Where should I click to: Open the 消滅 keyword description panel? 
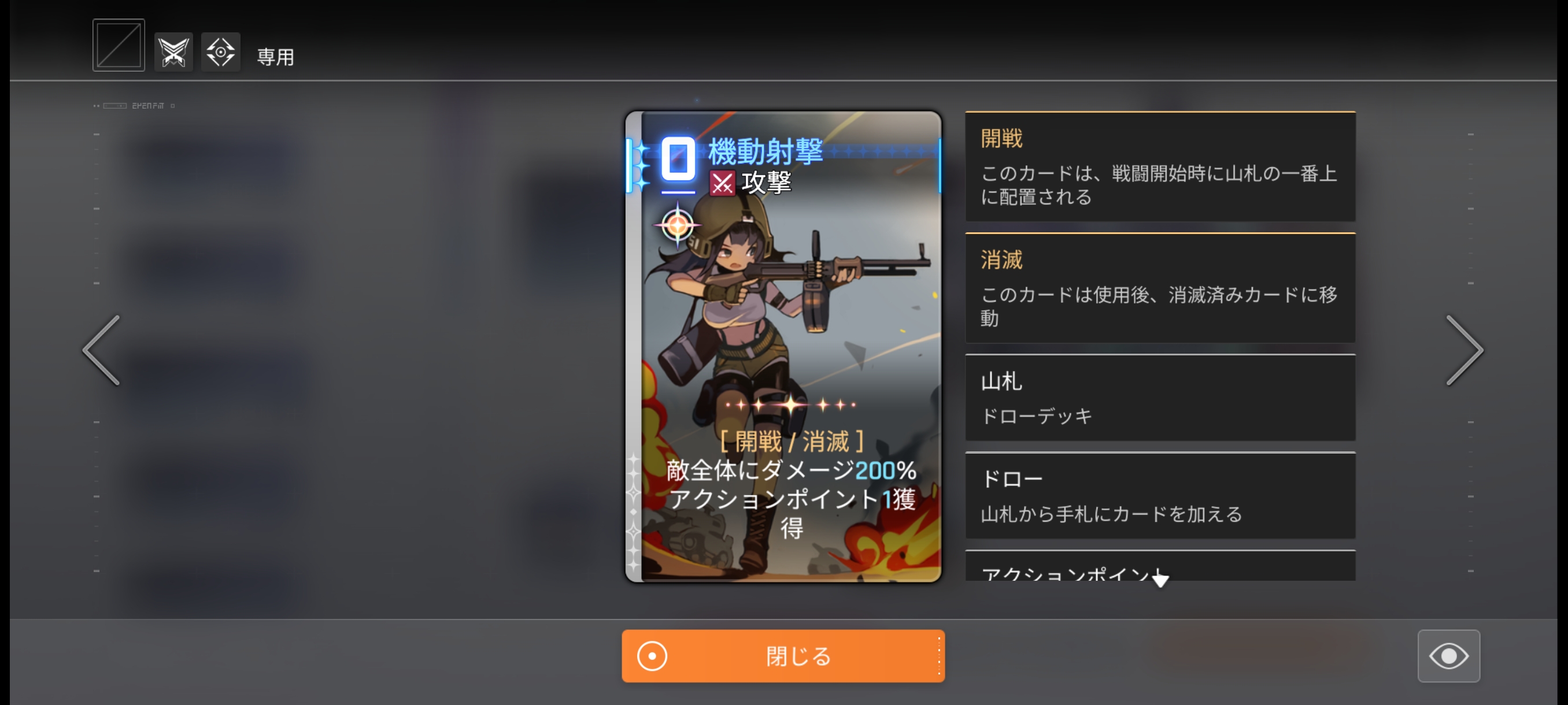pyautogui.click(x=1160, y=288)
